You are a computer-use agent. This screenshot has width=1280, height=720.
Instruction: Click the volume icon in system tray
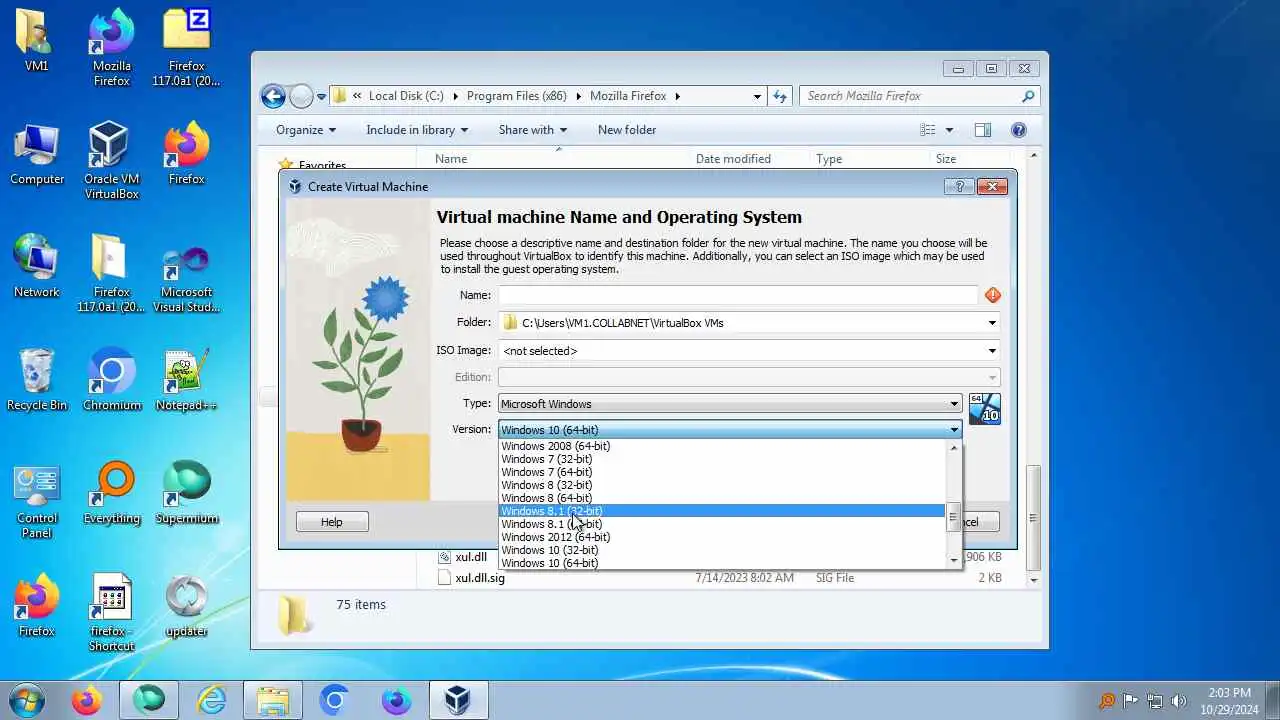point(1178,701)
